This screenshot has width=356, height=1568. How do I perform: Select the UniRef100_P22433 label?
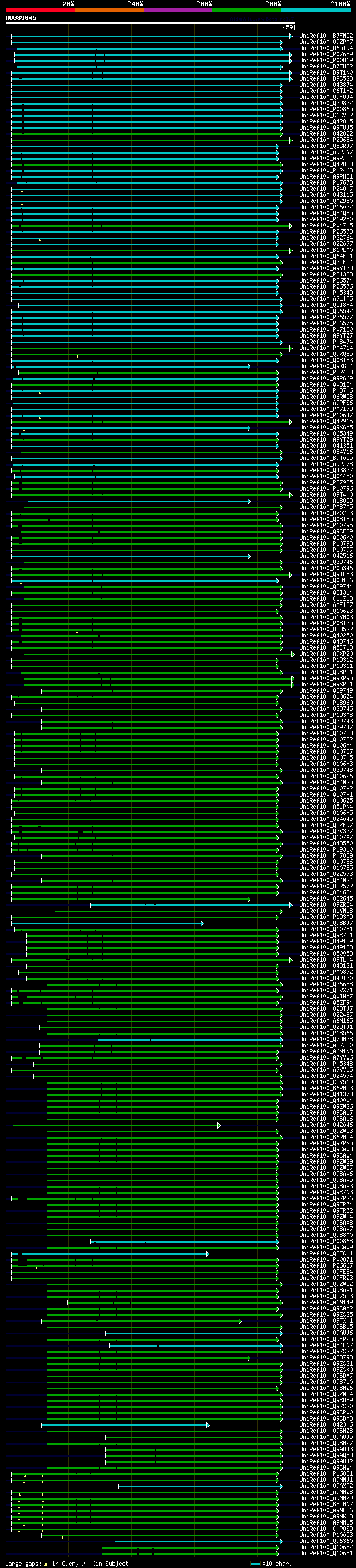point(326,373)
